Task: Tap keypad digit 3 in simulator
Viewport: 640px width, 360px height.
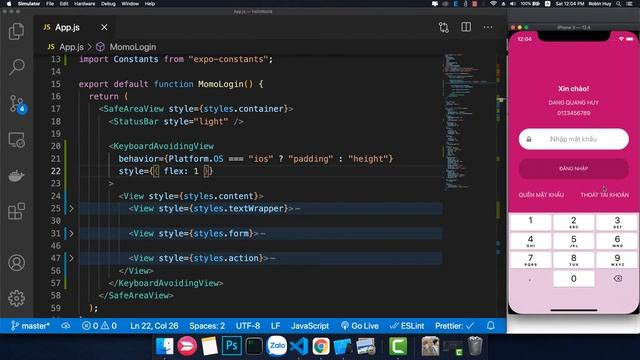Action: pos(617,222)
